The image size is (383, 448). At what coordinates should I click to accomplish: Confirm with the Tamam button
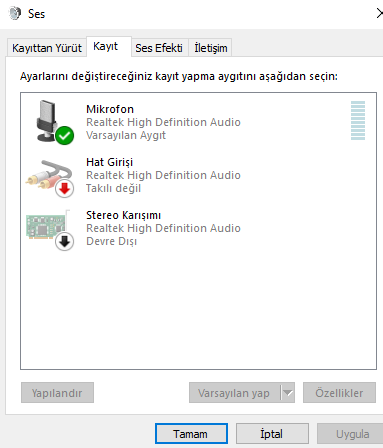[191, 434]
